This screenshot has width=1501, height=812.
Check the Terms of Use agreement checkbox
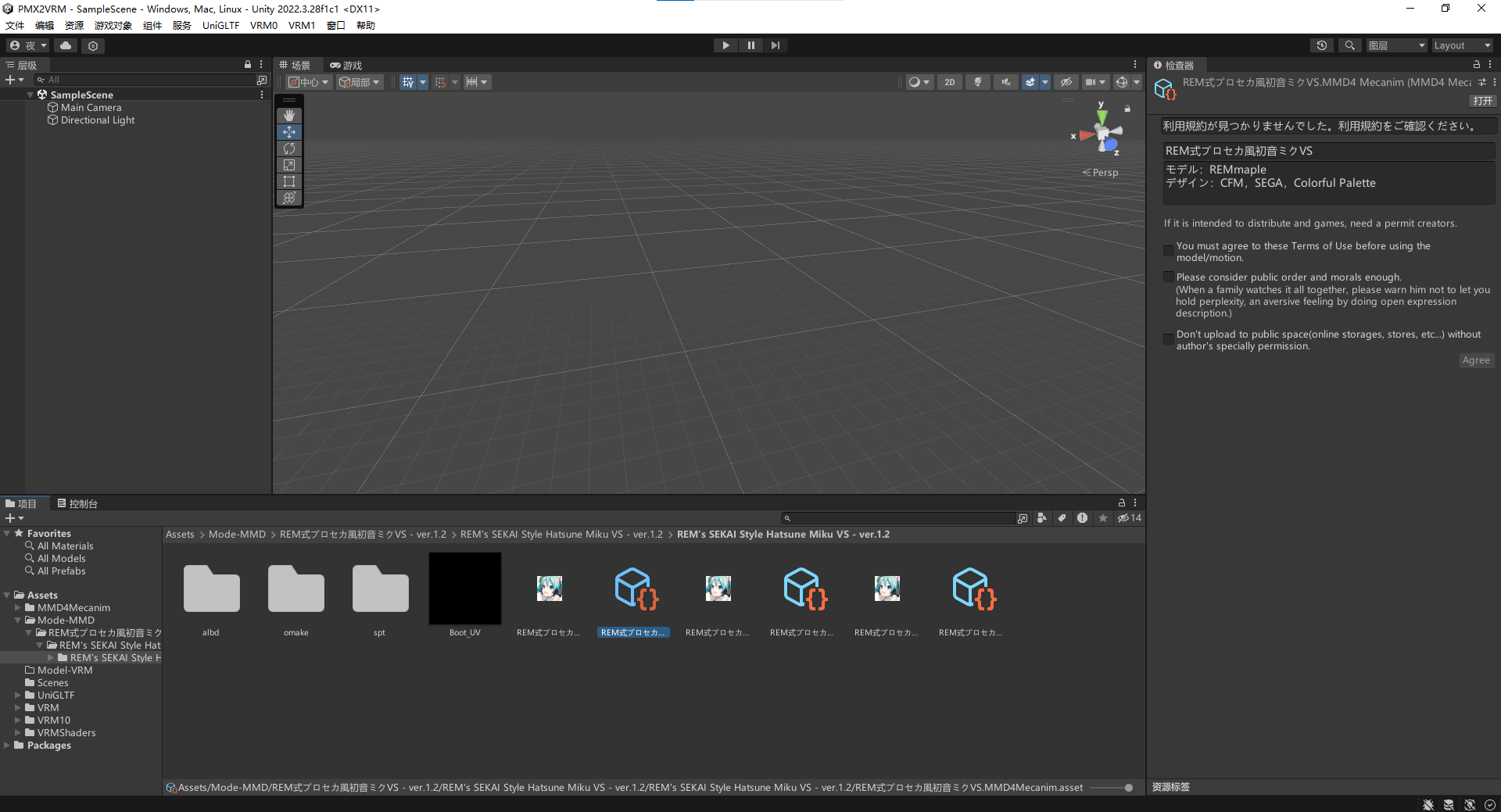point(1169,252)
